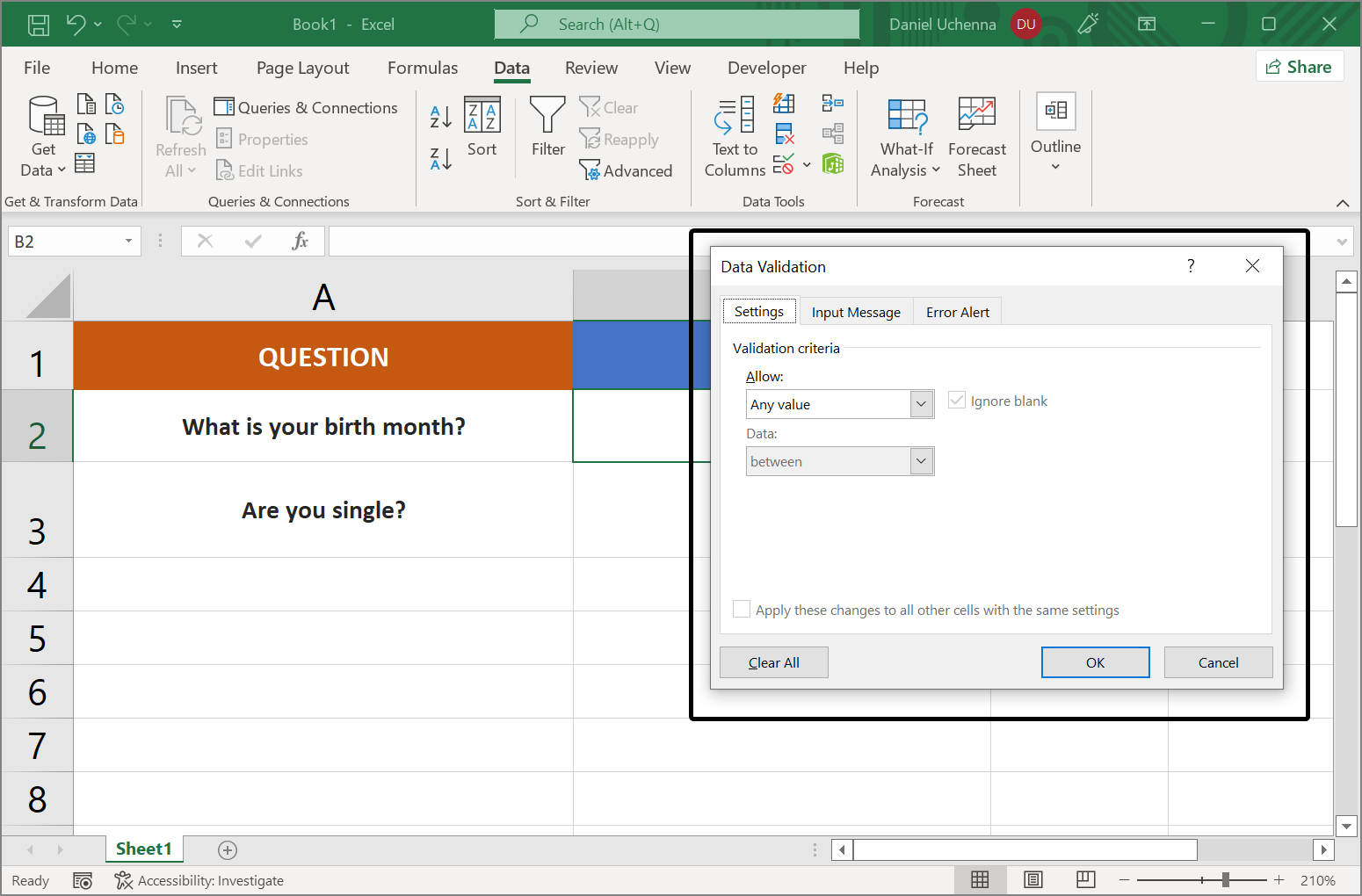Open the Remove Duplicates tool
This screenshot has height=896, width=1362.
point(783,134)
